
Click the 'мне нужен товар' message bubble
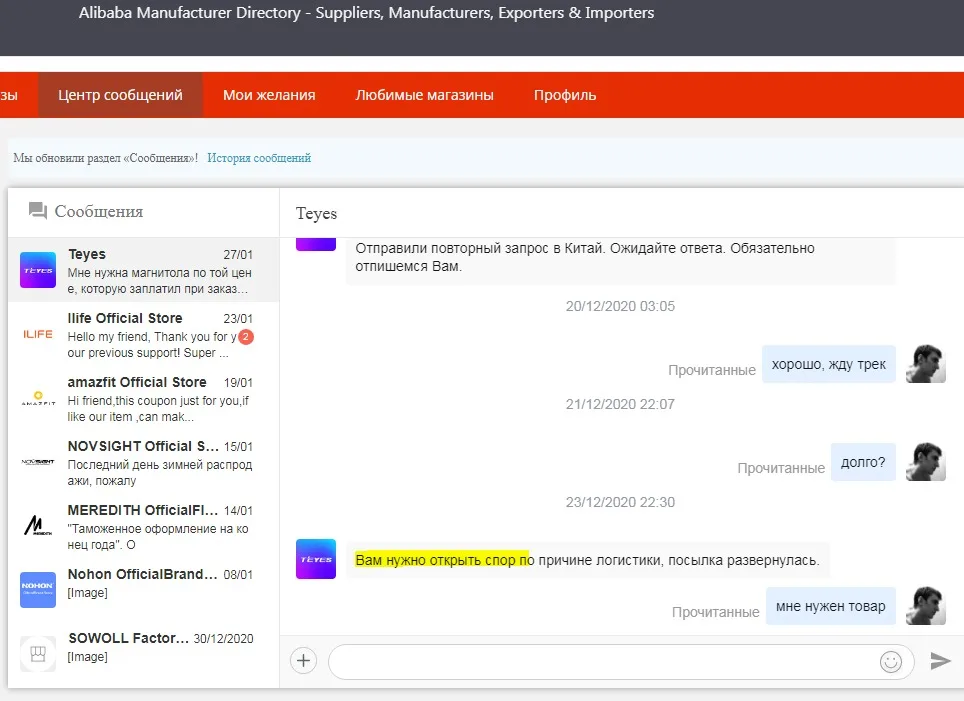tap(831, 606)
